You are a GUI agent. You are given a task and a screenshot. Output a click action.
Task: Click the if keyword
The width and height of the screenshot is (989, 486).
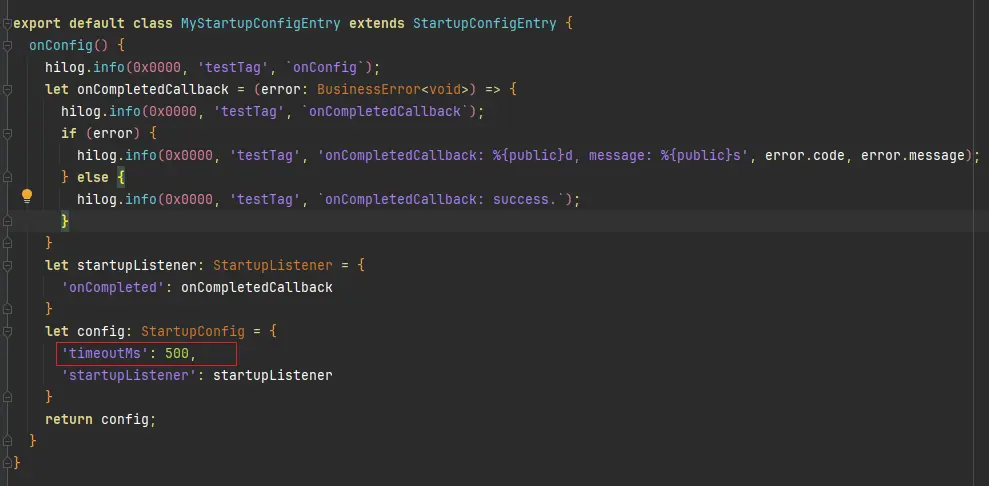[69, 134]
